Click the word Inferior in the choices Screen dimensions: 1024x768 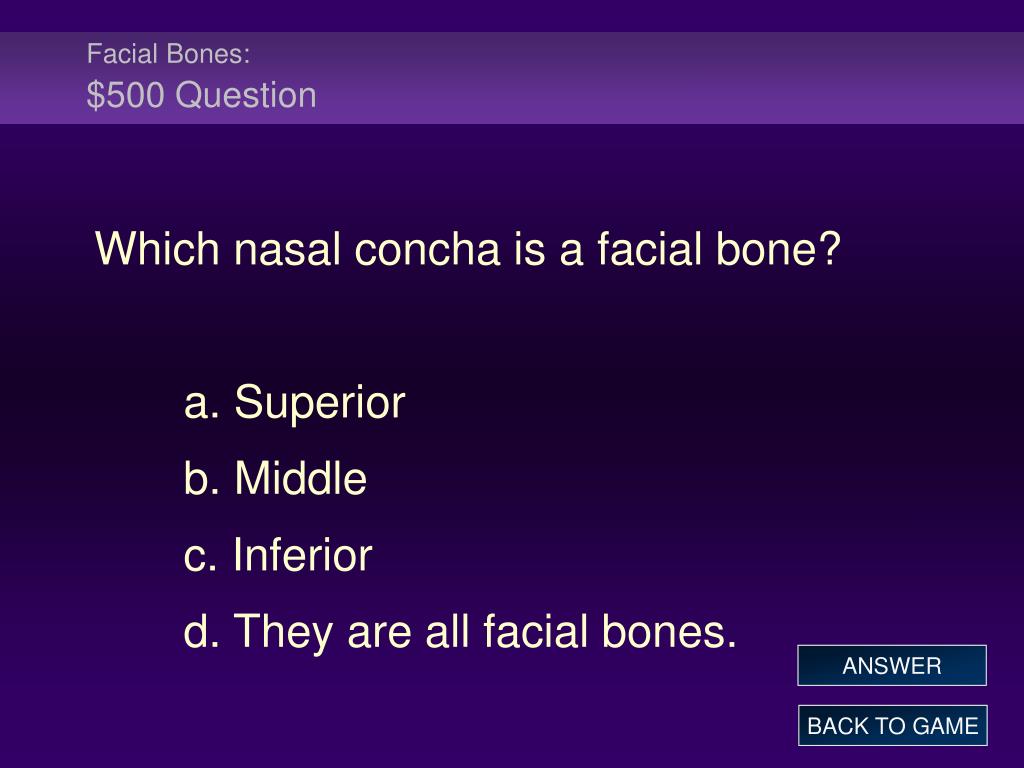tap(303, 555)
